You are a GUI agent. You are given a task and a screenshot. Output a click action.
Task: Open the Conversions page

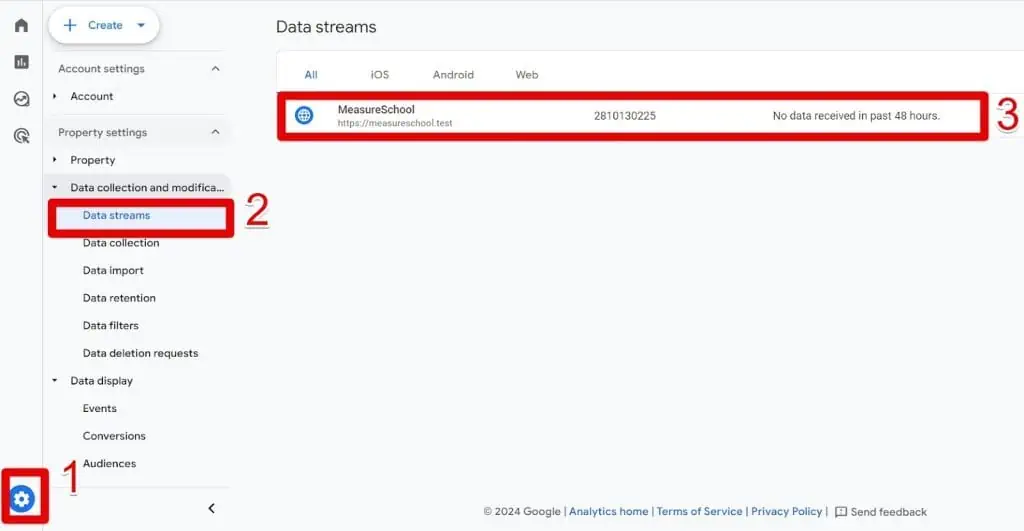114,436
